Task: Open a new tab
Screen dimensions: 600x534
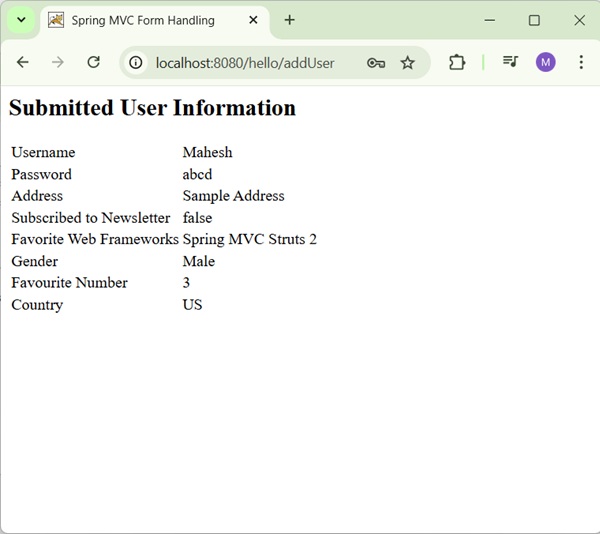Action: coord(289,20)
